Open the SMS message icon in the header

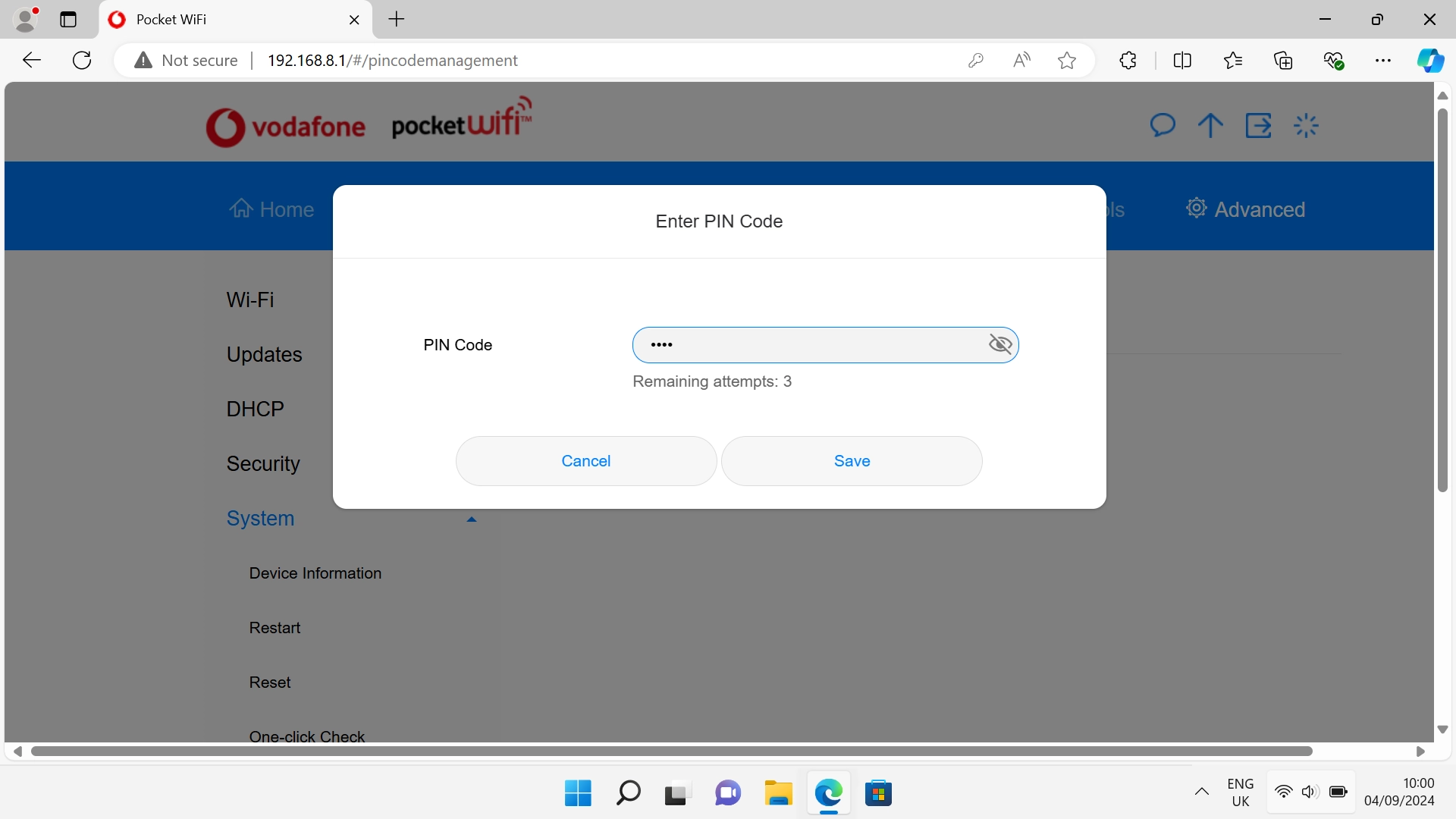1163,125
